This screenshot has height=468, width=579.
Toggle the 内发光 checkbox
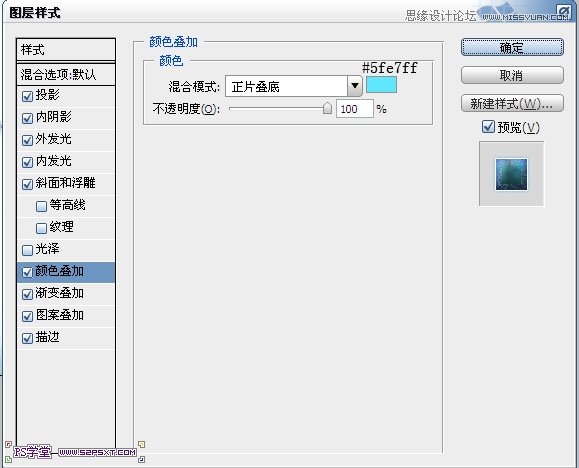pos(27,162)
